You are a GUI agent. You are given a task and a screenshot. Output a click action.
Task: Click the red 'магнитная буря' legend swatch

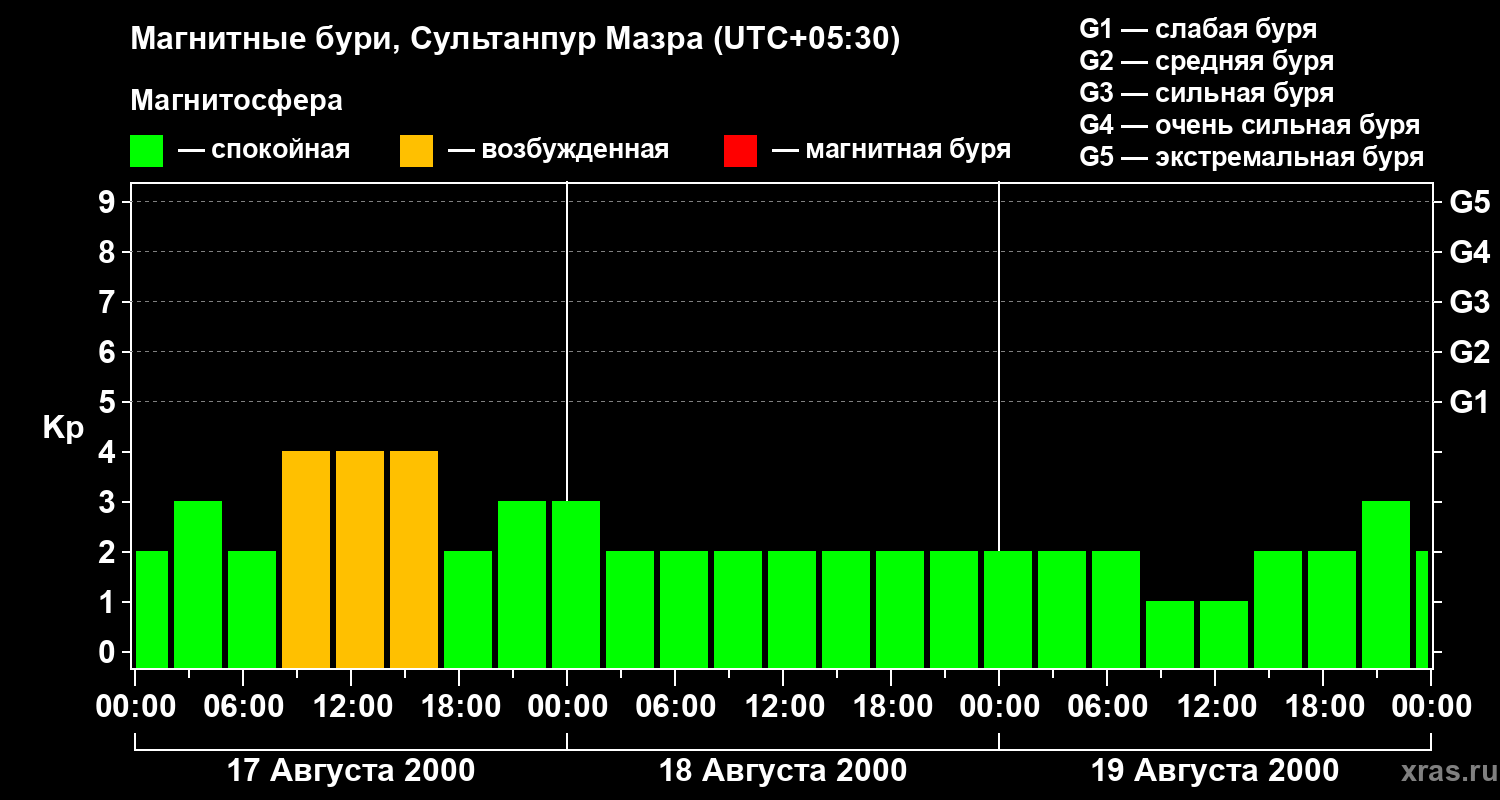pos(740,151)
